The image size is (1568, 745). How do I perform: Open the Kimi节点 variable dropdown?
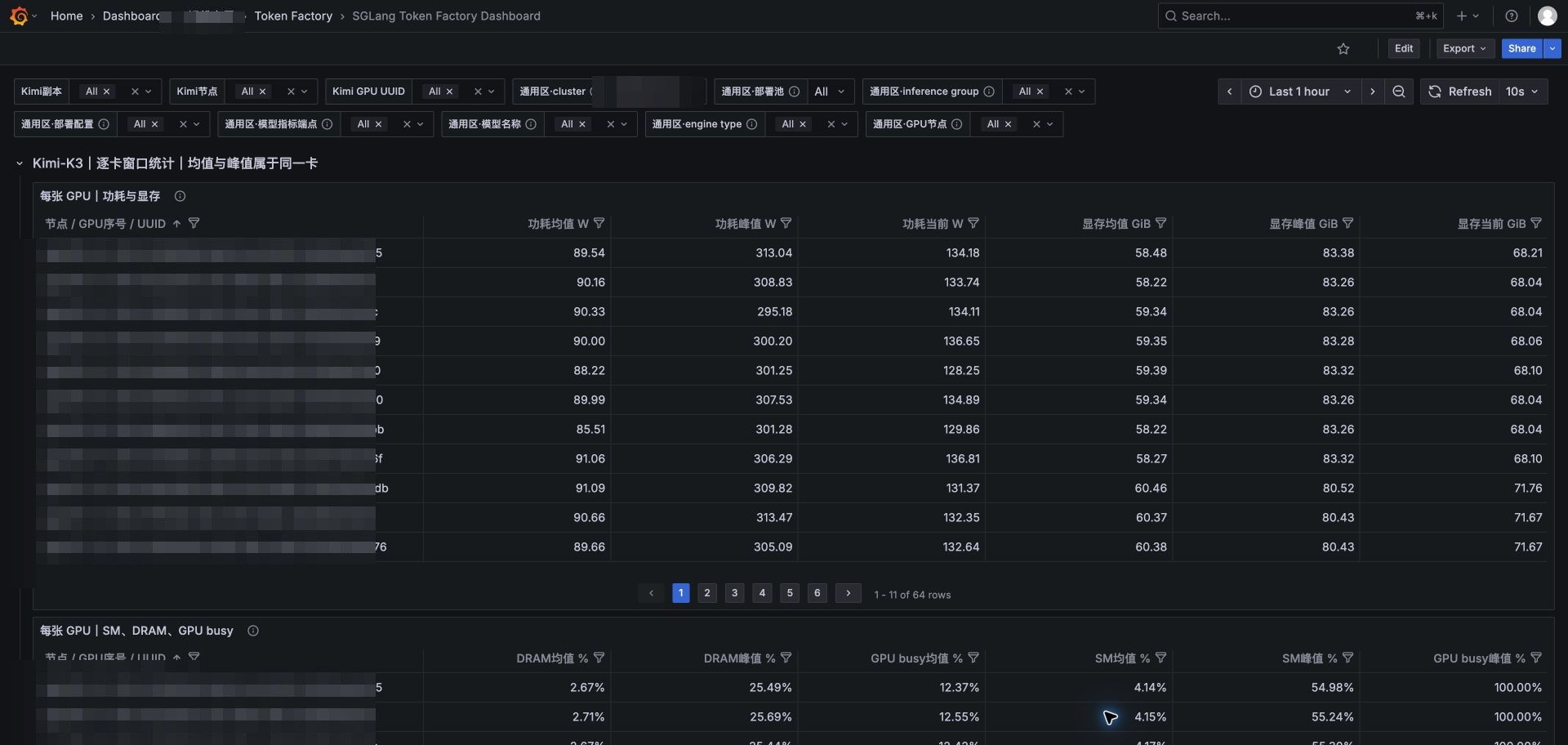point(304,91)
